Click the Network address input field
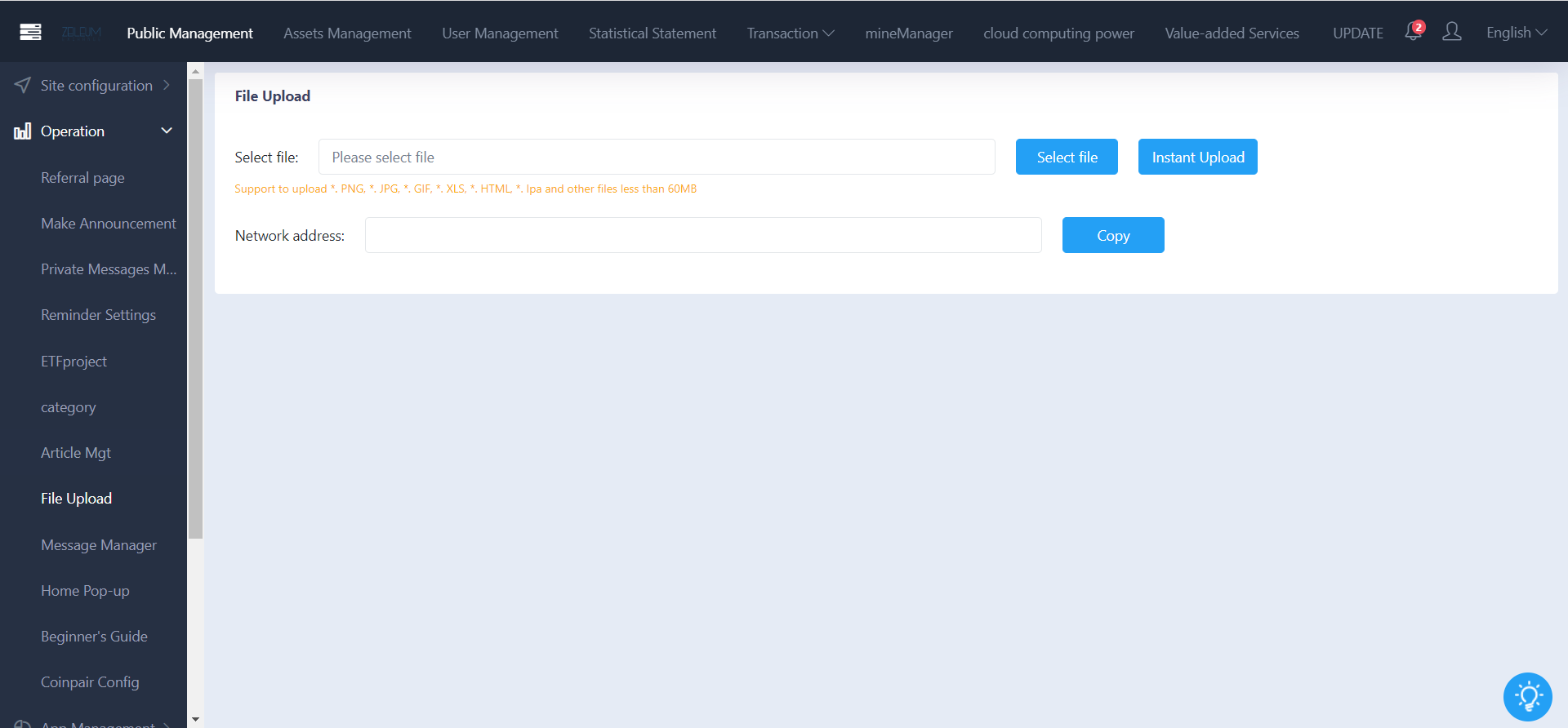1568x728 pixels. 703,235
